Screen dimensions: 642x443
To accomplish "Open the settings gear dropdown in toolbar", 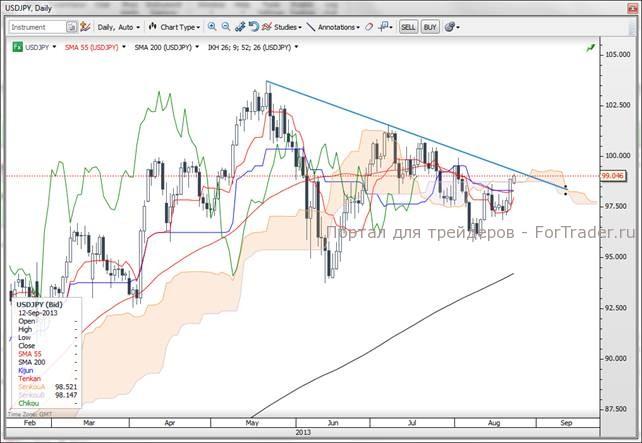I will coord(452,27).
